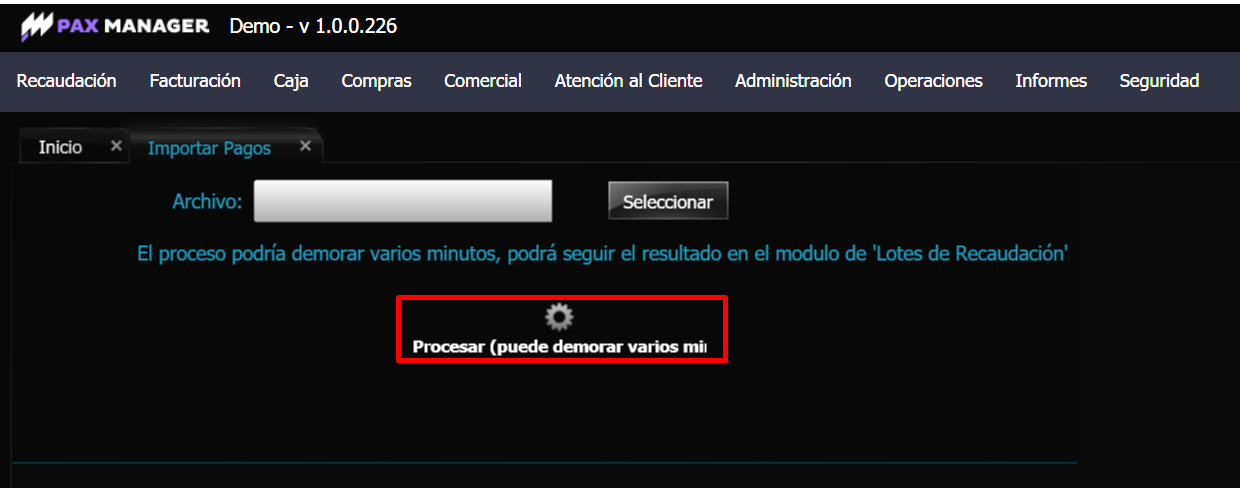Open the Atención al Cliente menu
The image size is (1240, 488).
click(x=628, y=81)
